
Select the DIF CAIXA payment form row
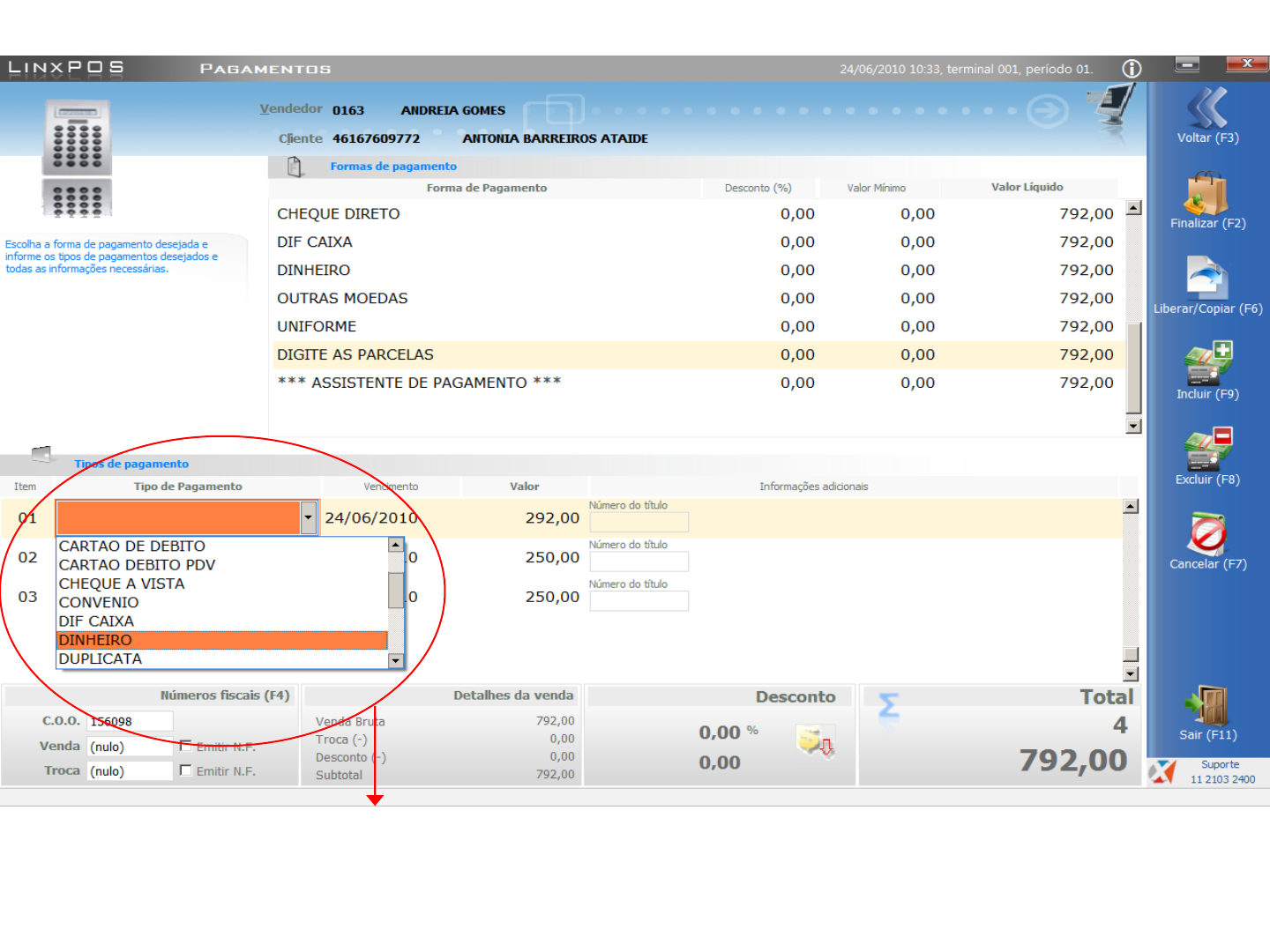(x=696, y=242)
